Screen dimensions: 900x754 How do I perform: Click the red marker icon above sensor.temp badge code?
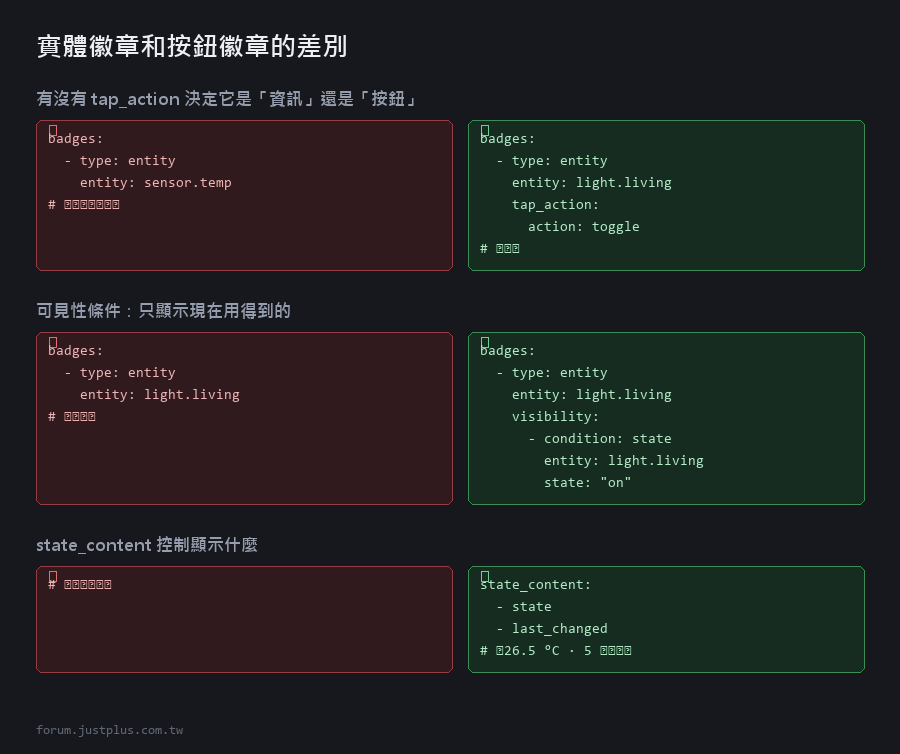click(53, 131)
